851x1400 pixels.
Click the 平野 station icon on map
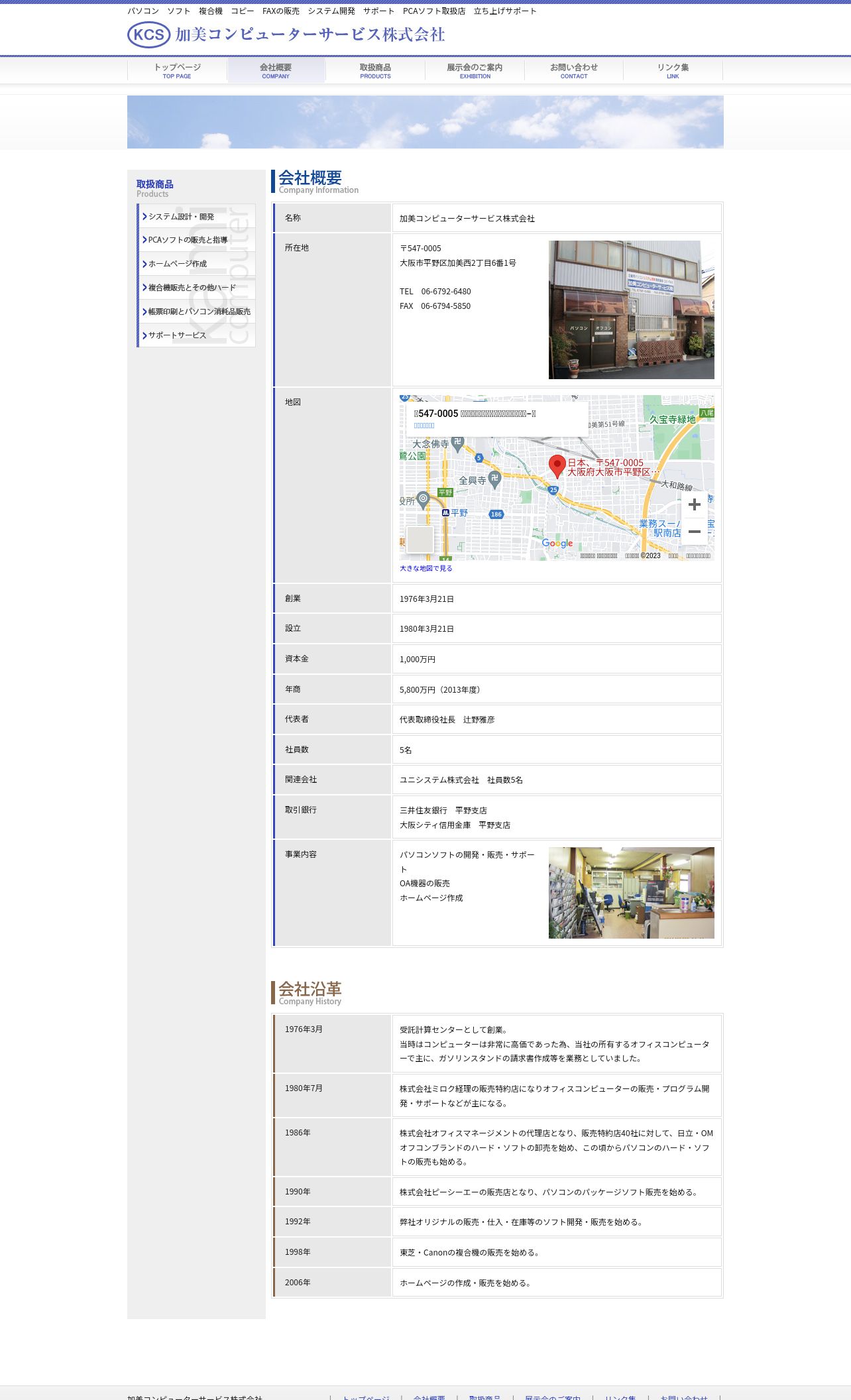click(x=445, y=512)
